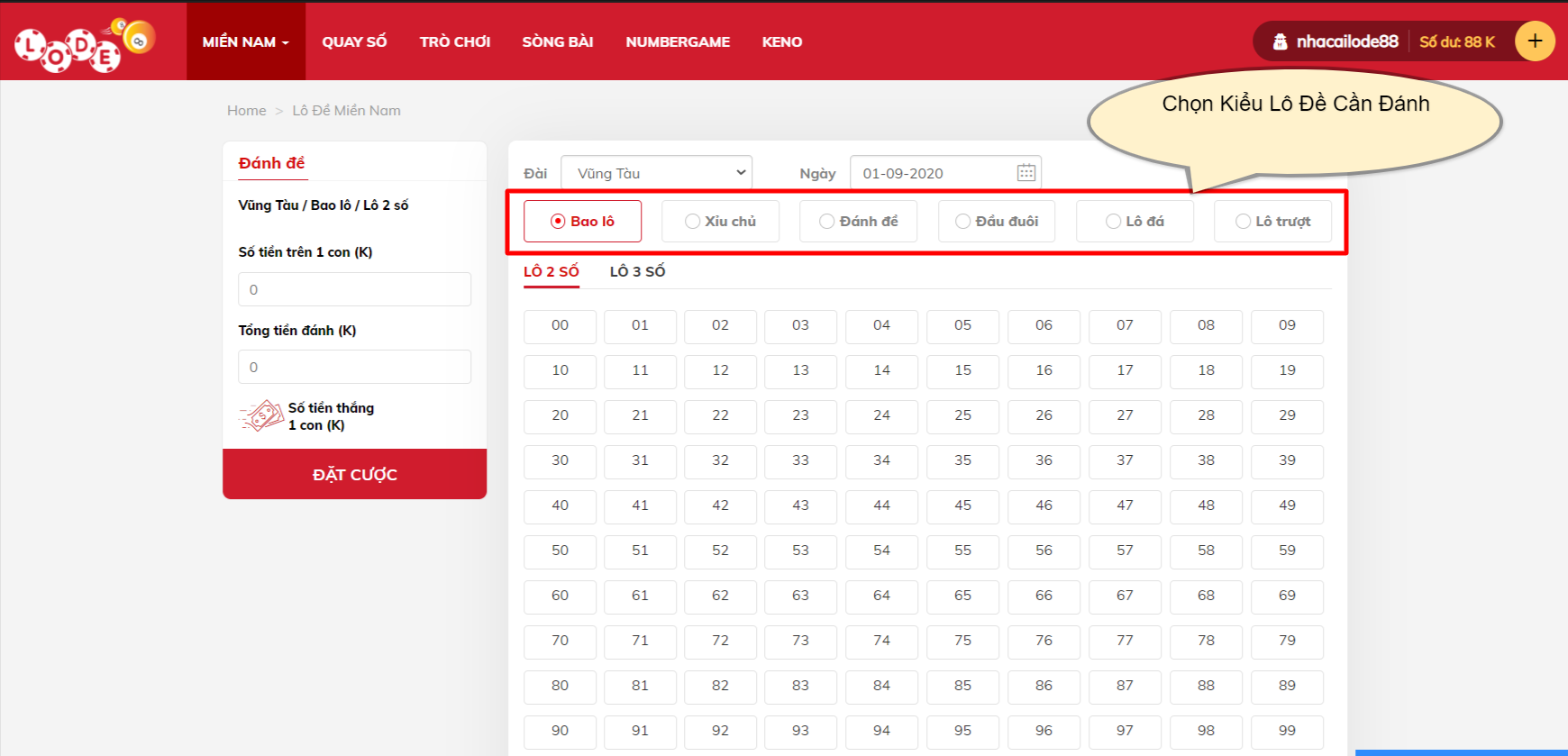Select the Bao lô radio option
The image size is (1568, 756).
pos(582,222)
